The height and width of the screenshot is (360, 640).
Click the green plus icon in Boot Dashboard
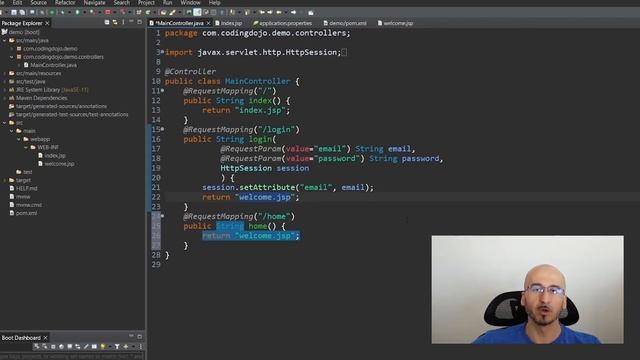click(126, 347)
